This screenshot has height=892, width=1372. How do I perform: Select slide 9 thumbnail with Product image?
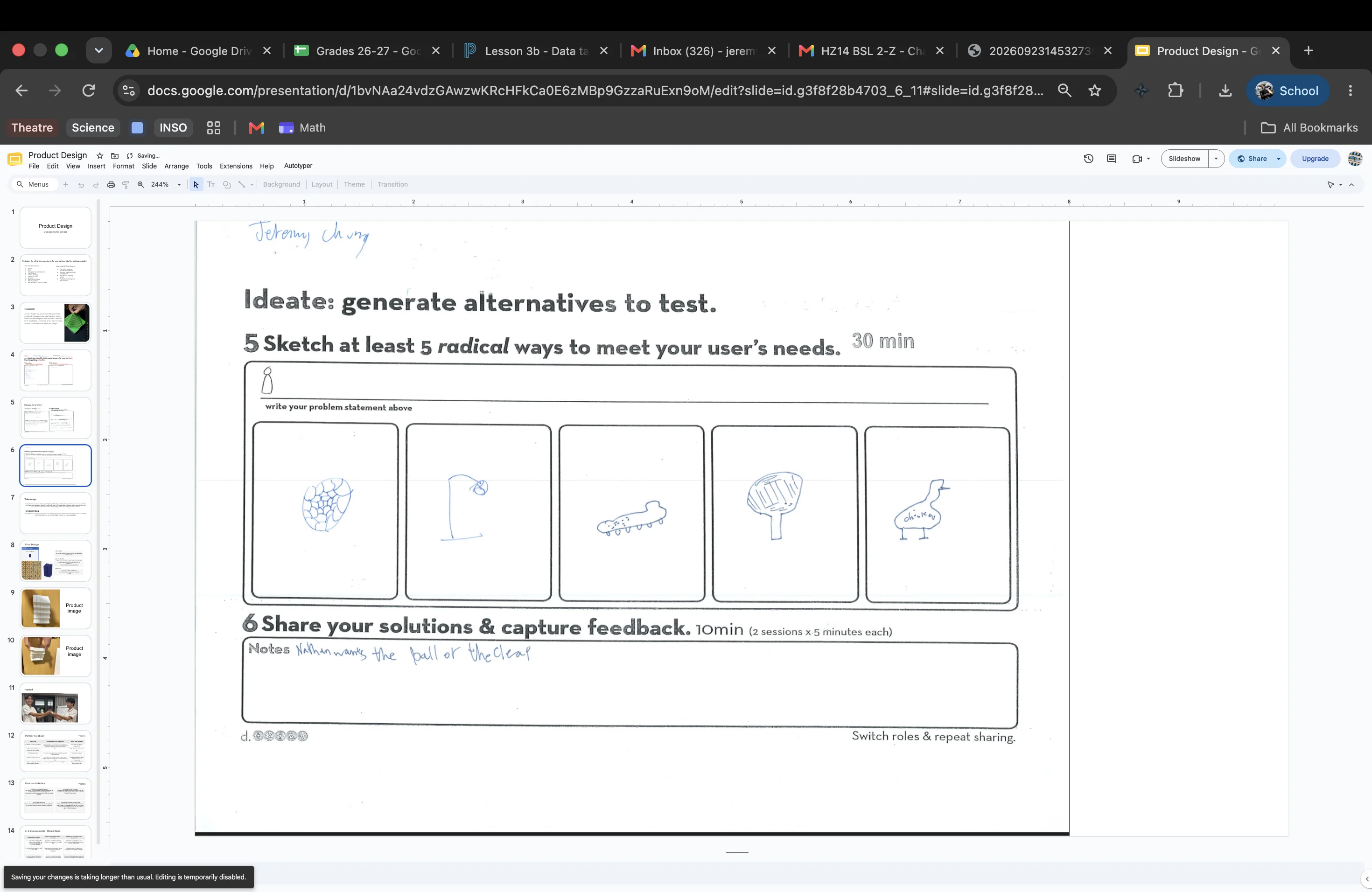[56, 608]
